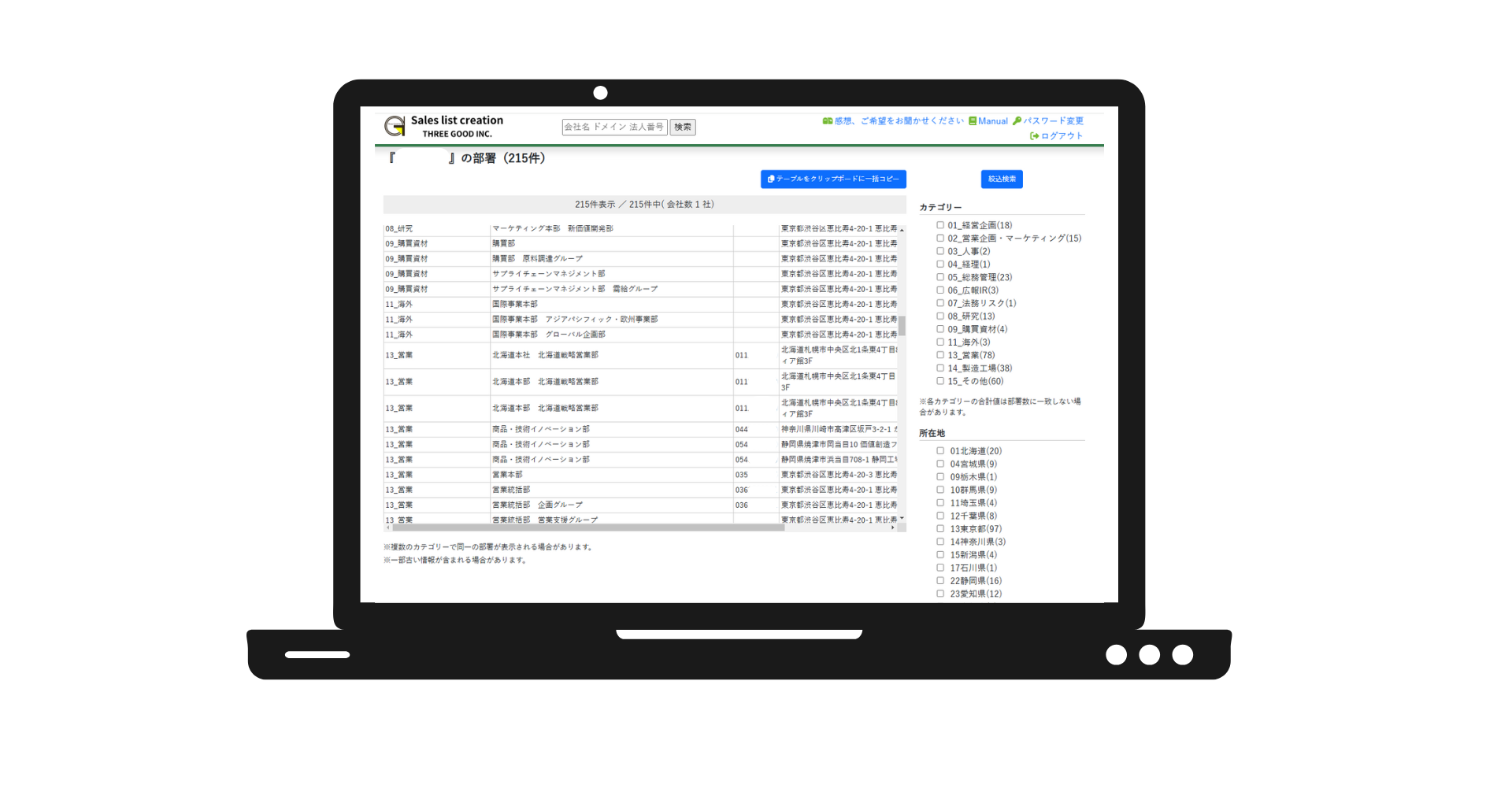This screenshot has width=1512, height=792.
Task: Click the key icon for パスワード変更
Action: tap(1017, 121)
